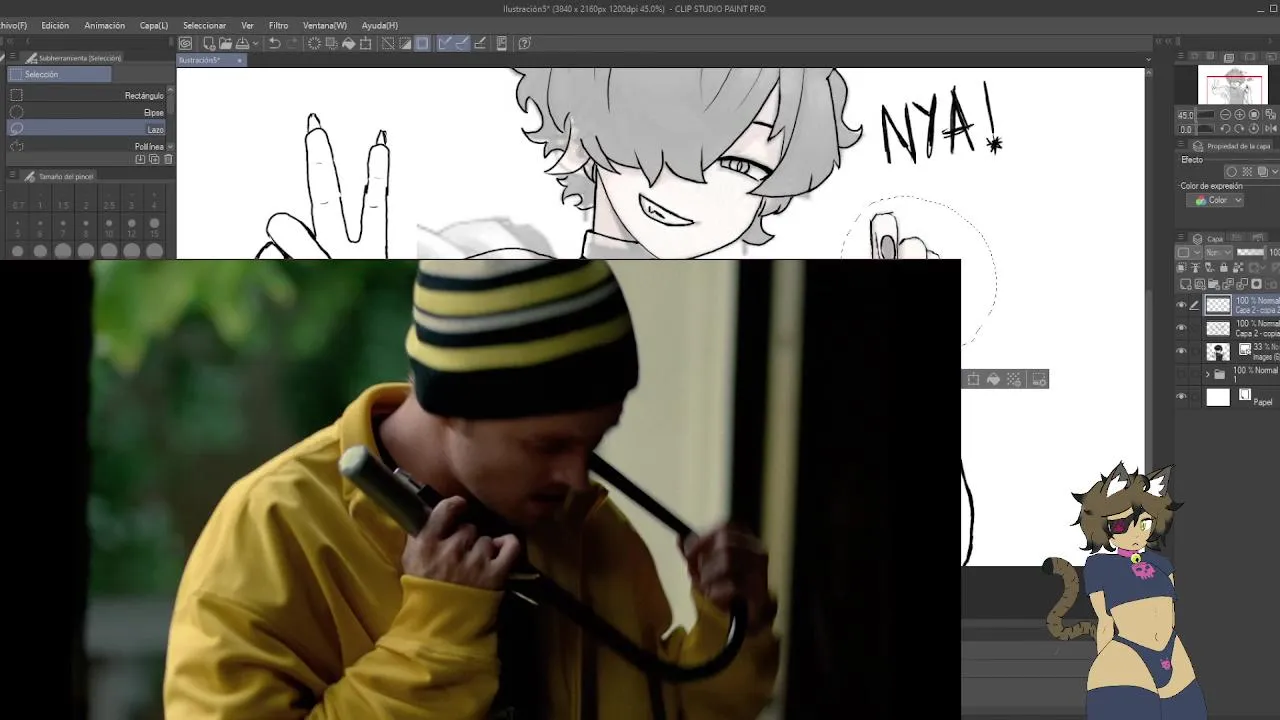Choose brush size 15 preset
This screenshot has height=720, width=1280.
(154, 224)
